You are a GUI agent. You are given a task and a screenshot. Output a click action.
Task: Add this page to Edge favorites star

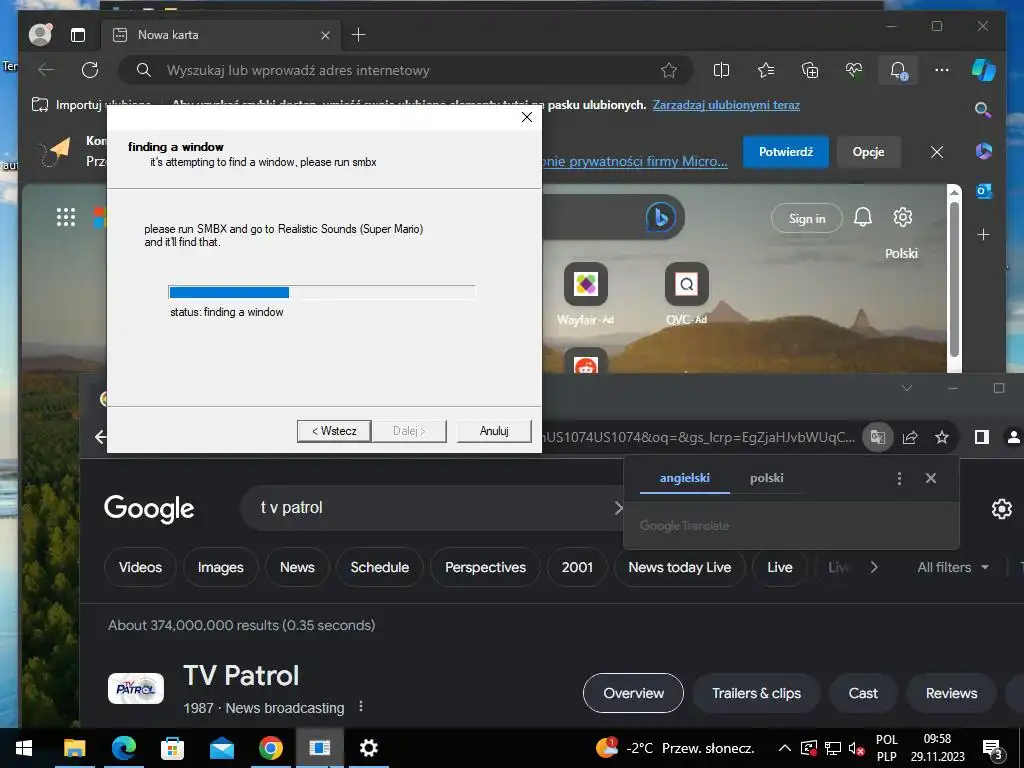click(x=669, y=71)
